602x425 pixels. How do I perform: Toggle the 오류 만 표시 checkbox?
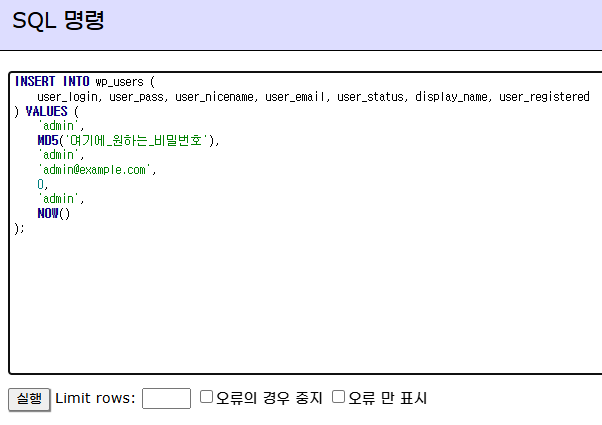click(339, 397)
